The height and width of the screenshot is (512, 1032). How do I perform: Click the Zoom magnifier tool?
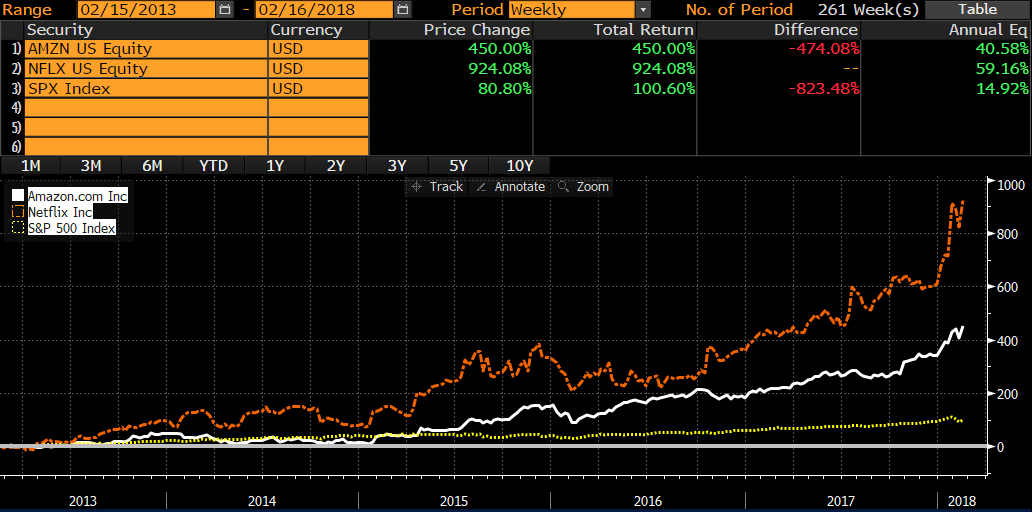tap(583, 187)
